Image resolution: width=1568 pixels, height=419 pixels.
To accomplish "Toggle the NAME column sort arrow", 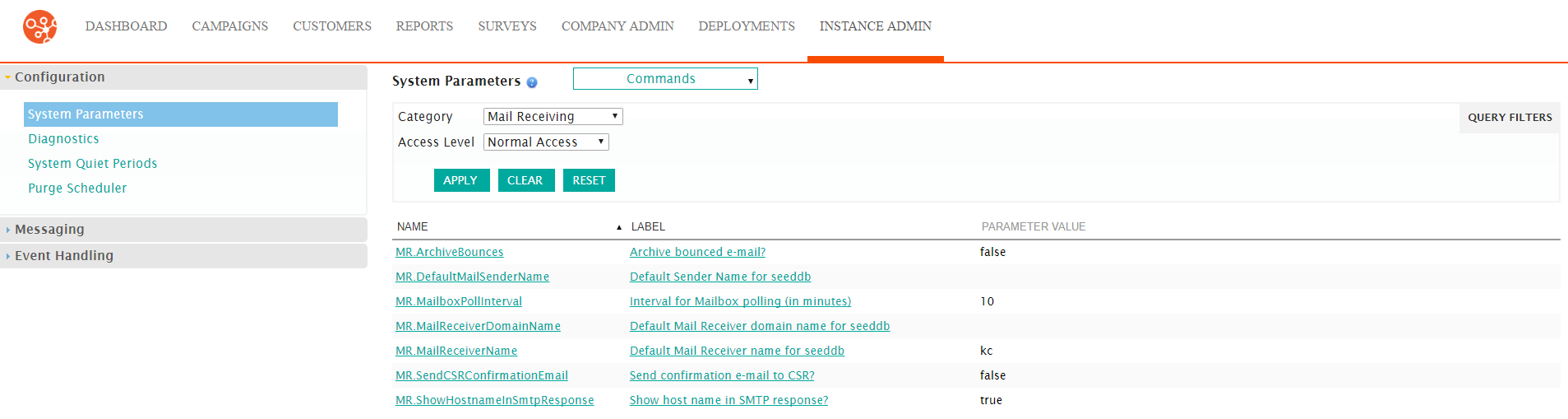I will [x=619, y=227].
